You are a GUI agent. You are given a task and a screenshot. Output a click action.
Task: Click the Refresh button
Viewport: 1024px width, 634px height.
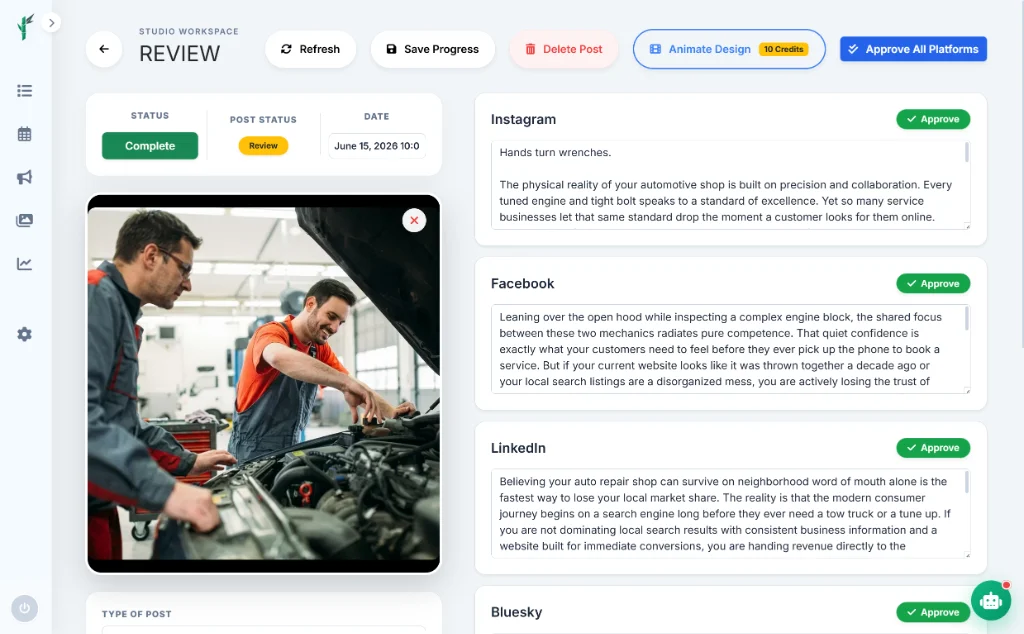coord(310,49)
